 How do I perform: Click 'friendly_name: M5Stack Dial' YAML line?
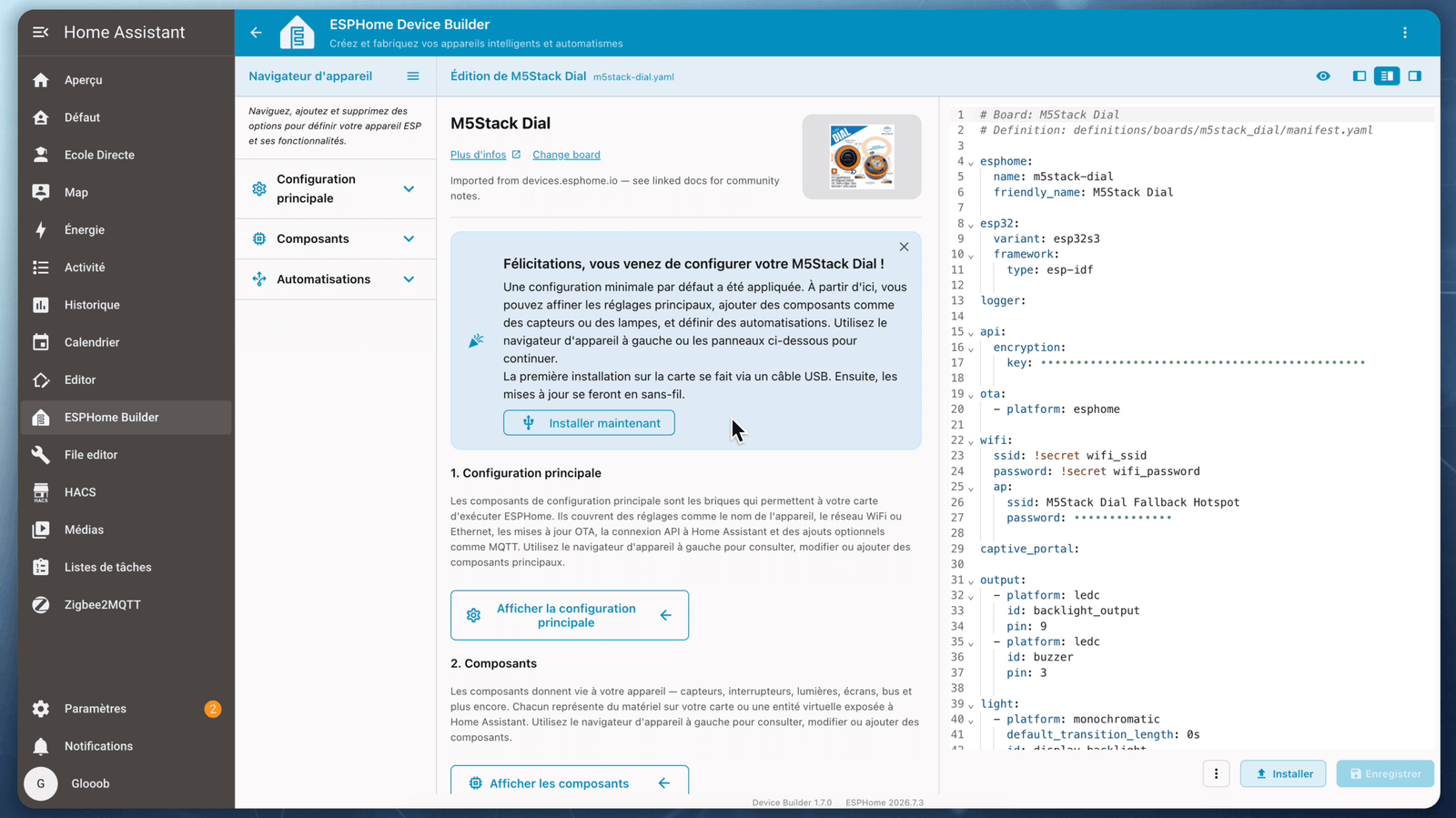(x=1083, y=193)
